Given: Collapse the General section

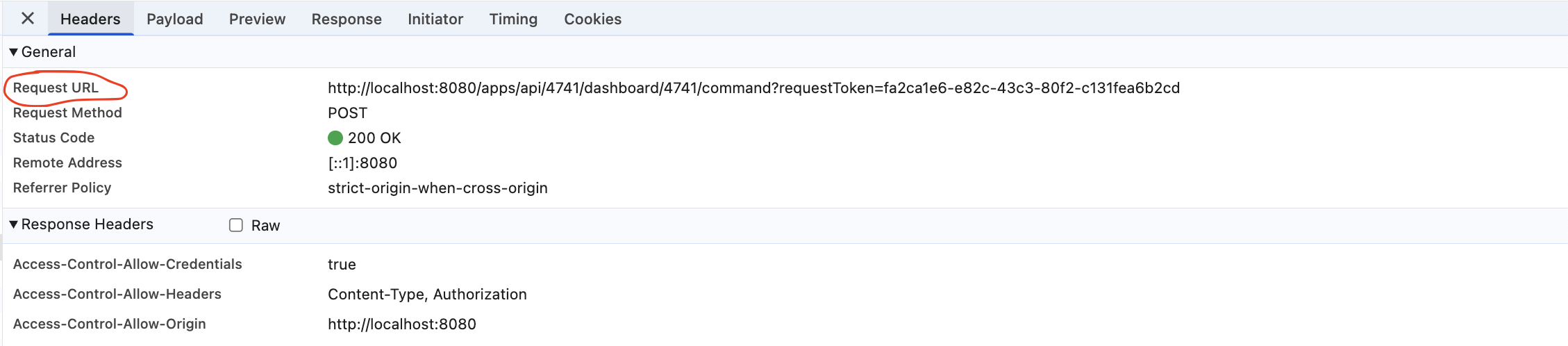Looking at the screenshot, I should 13,52.
